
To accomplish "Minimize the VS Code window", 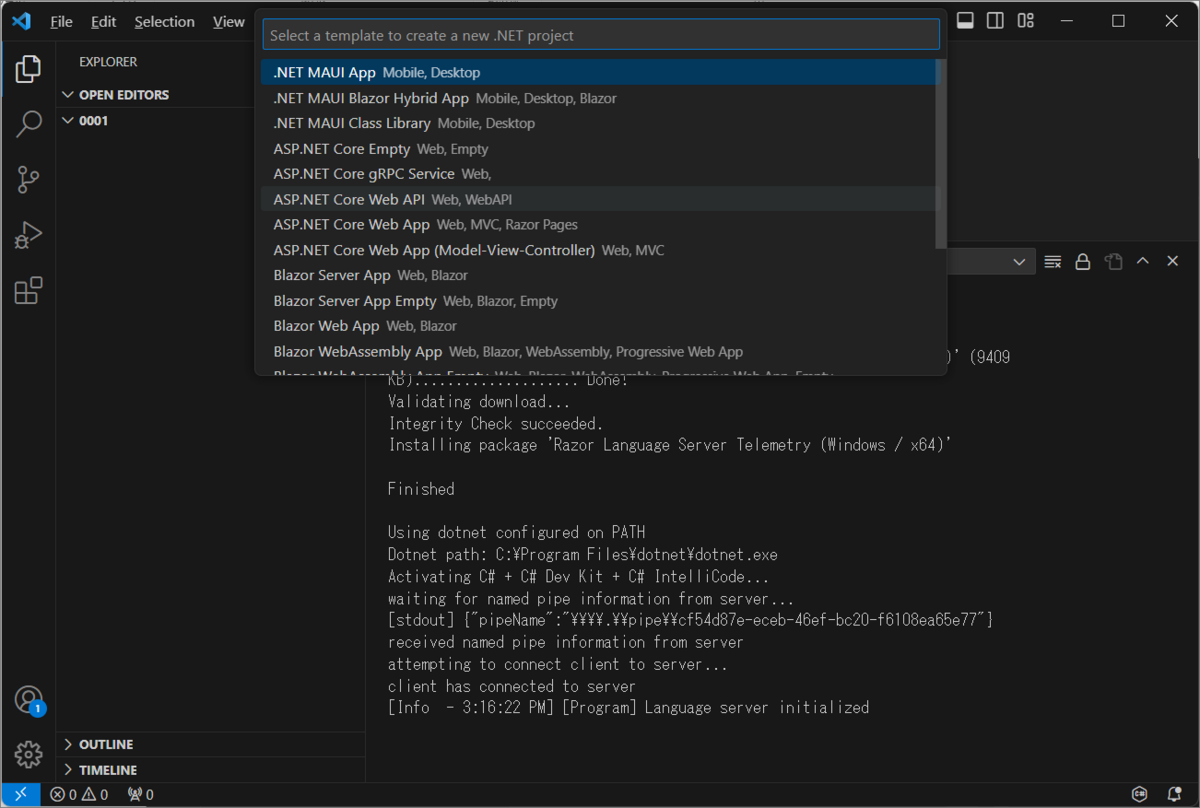I will (x=1066, y=21).
